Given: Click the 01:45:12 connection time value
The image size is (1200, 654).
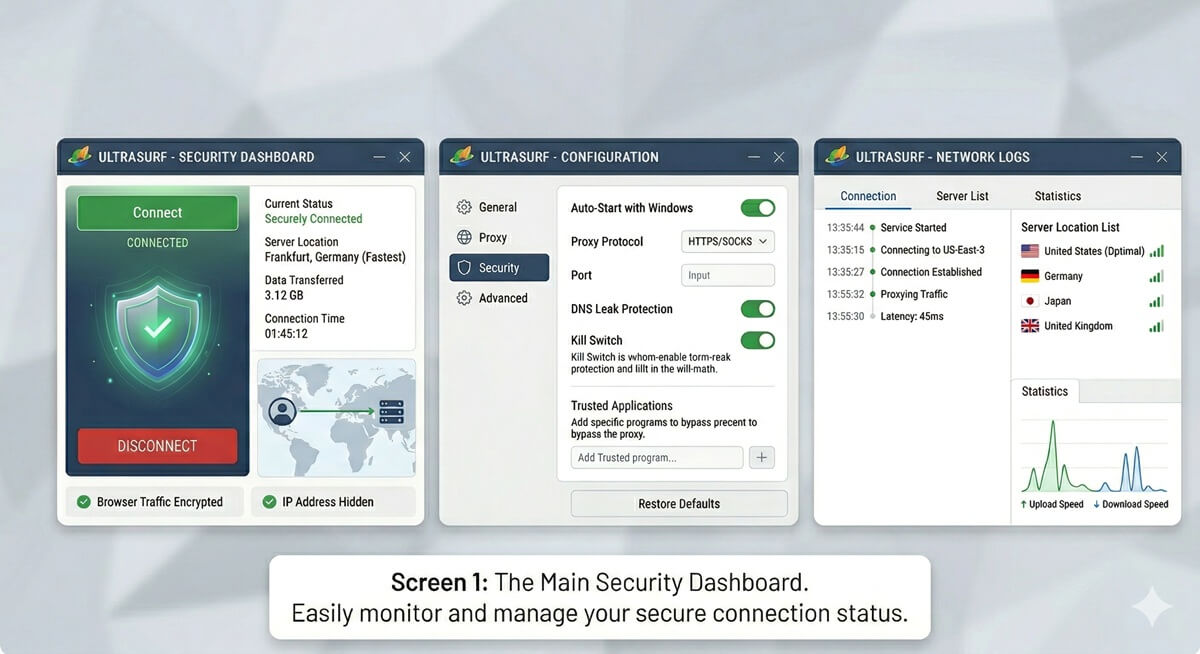Looking at the screenshot, I should click(286, 333).
